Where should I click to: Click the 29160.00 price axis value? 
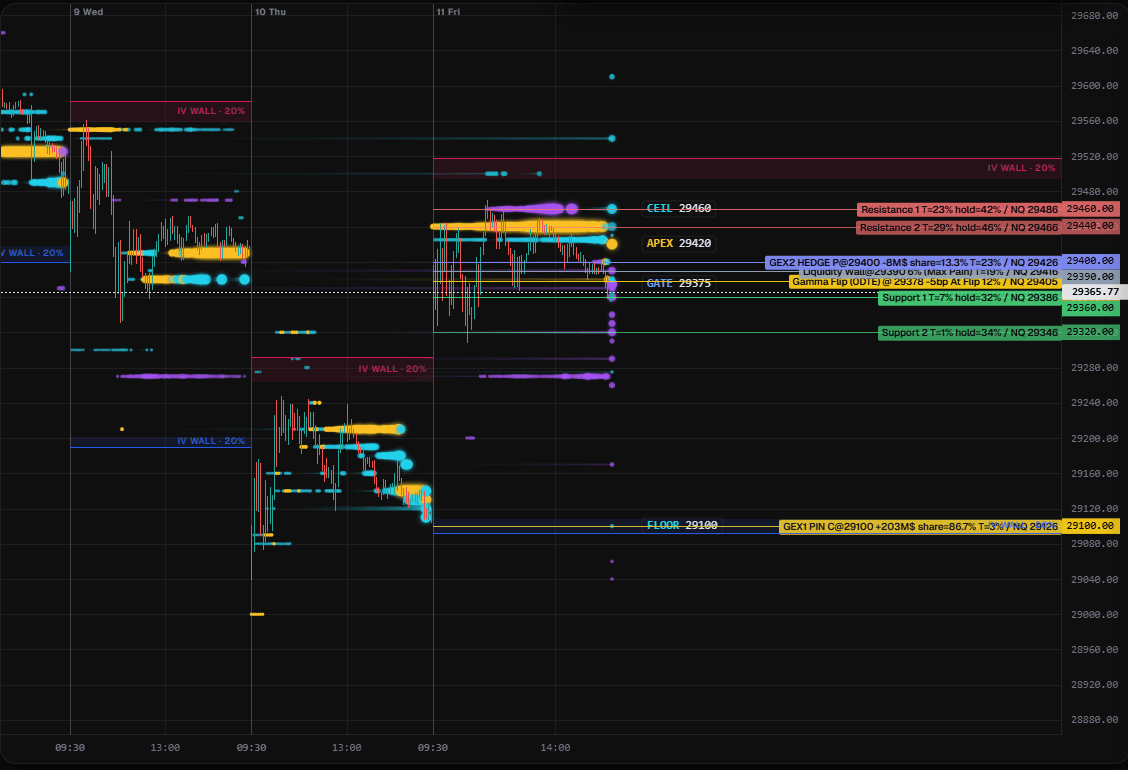pyautogui.click(x=1094, y=474)
